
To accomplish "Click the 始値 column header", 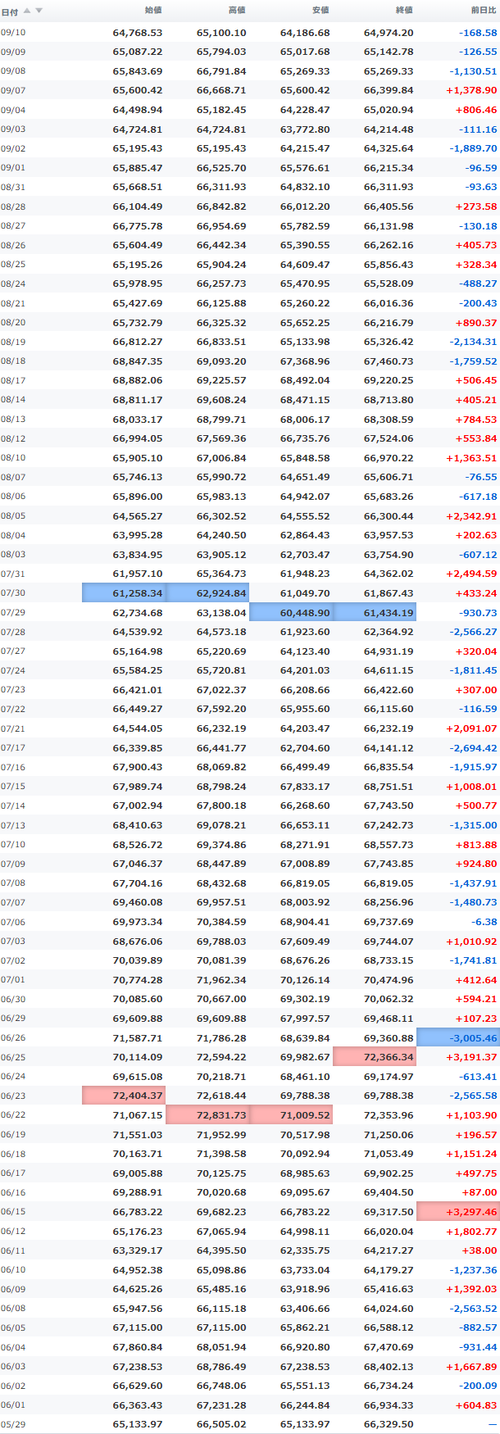I will point(153,10).
